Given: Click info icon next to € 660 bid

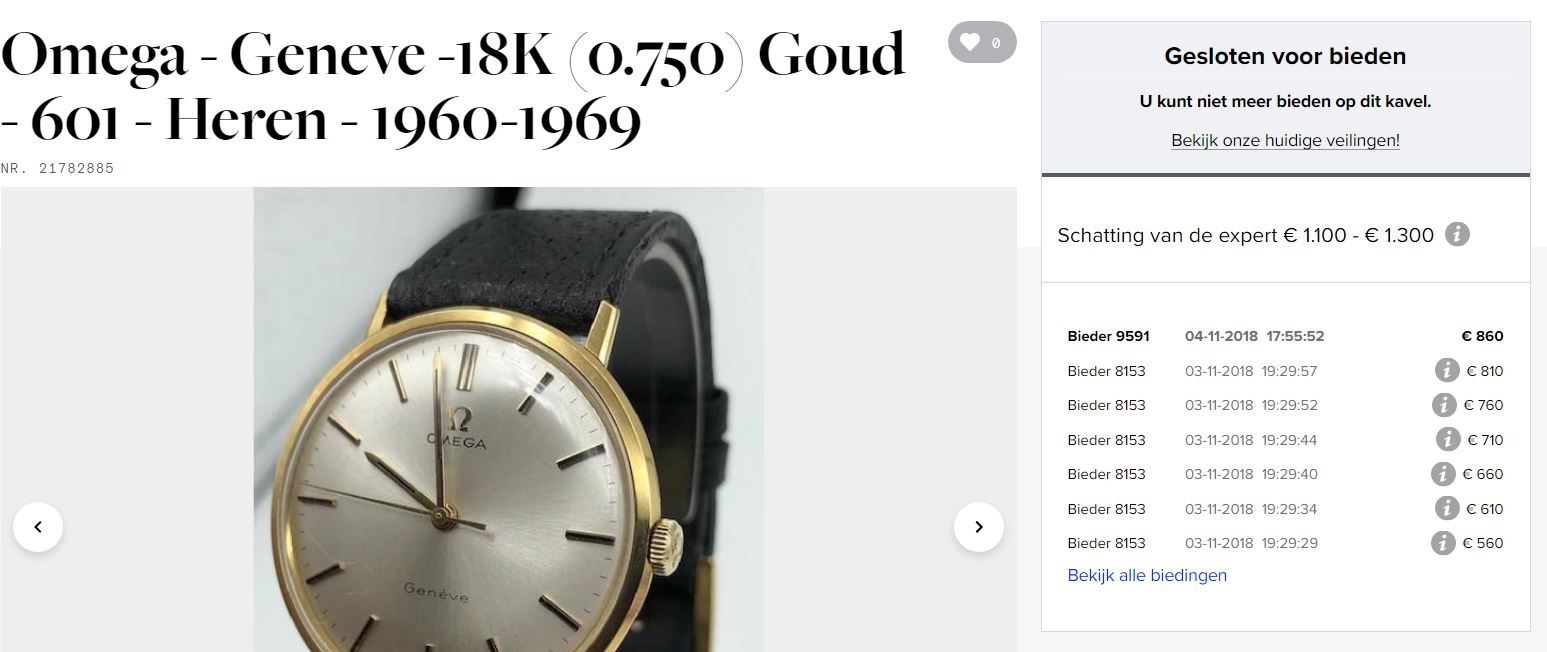Looking at the screenshot, I should click(1443, 474).
